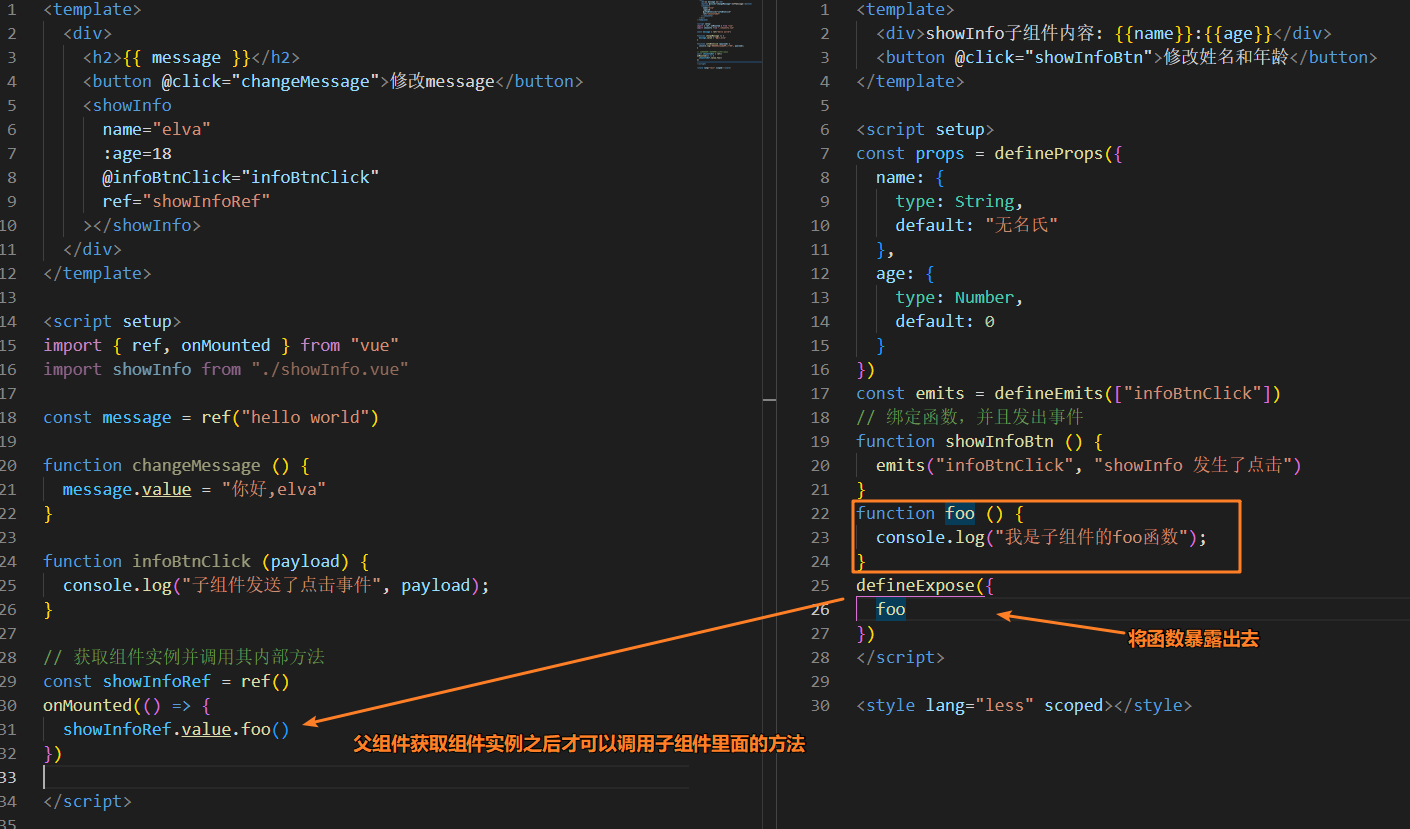
Task: Click the showInfo子组件内容 div line
Action: point(1104,33)
